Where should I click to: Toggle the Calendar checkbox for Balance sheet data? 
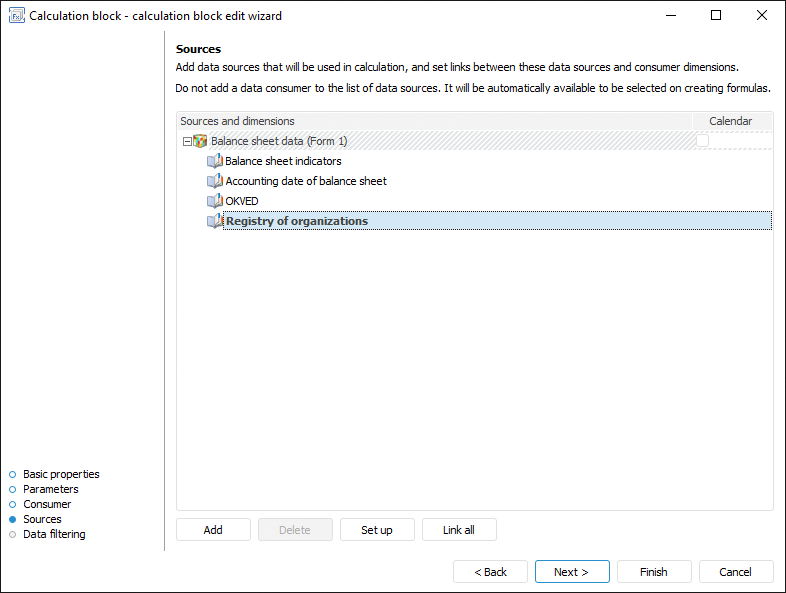pos(702,141)
